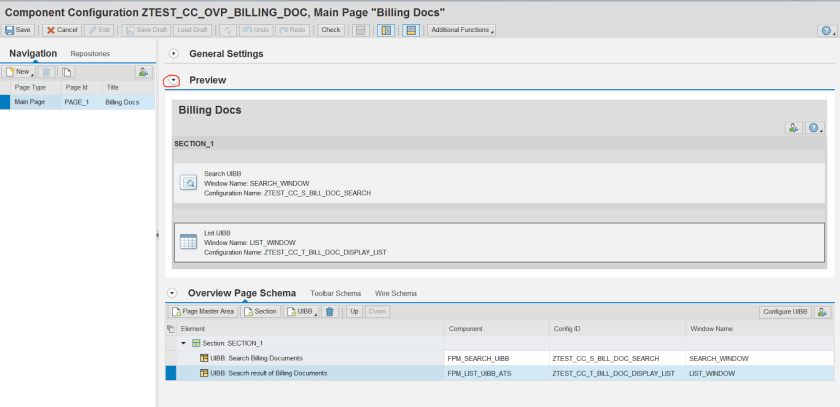
Task: Switch to the Repositories tab
Action: point(90,54)
